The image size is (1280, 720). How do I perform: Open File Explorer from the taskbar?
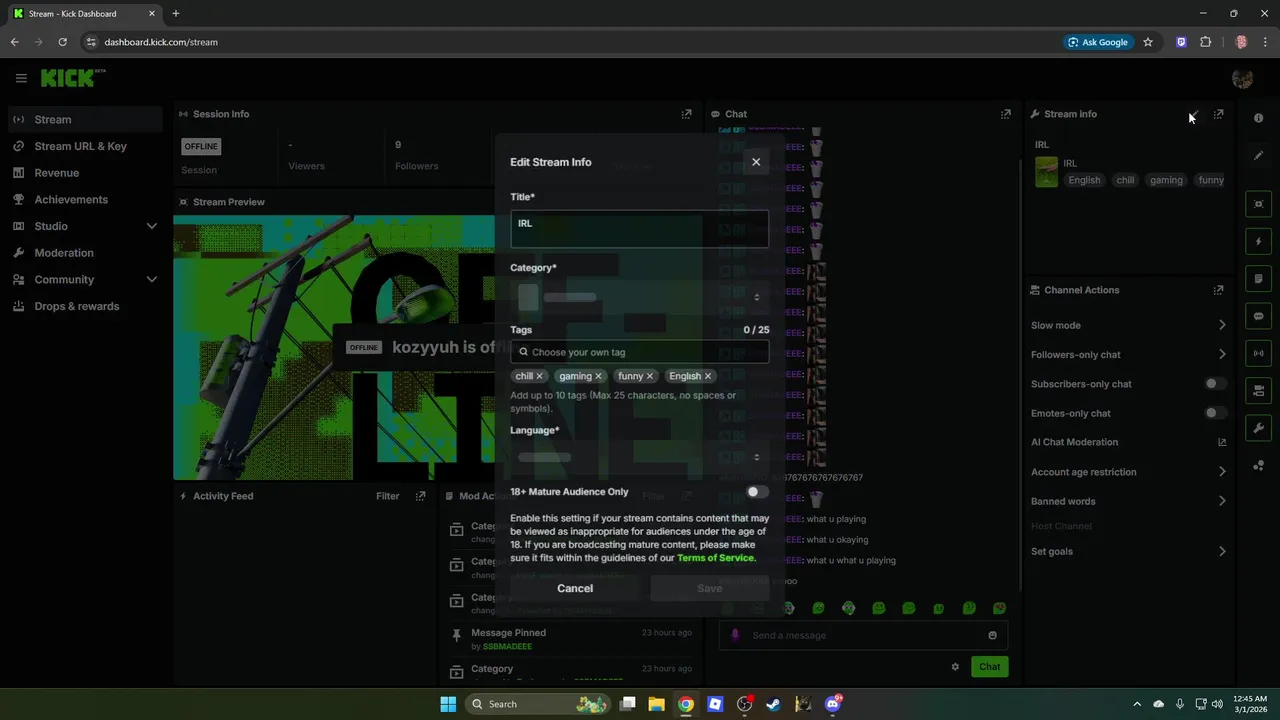pos(656,704)
